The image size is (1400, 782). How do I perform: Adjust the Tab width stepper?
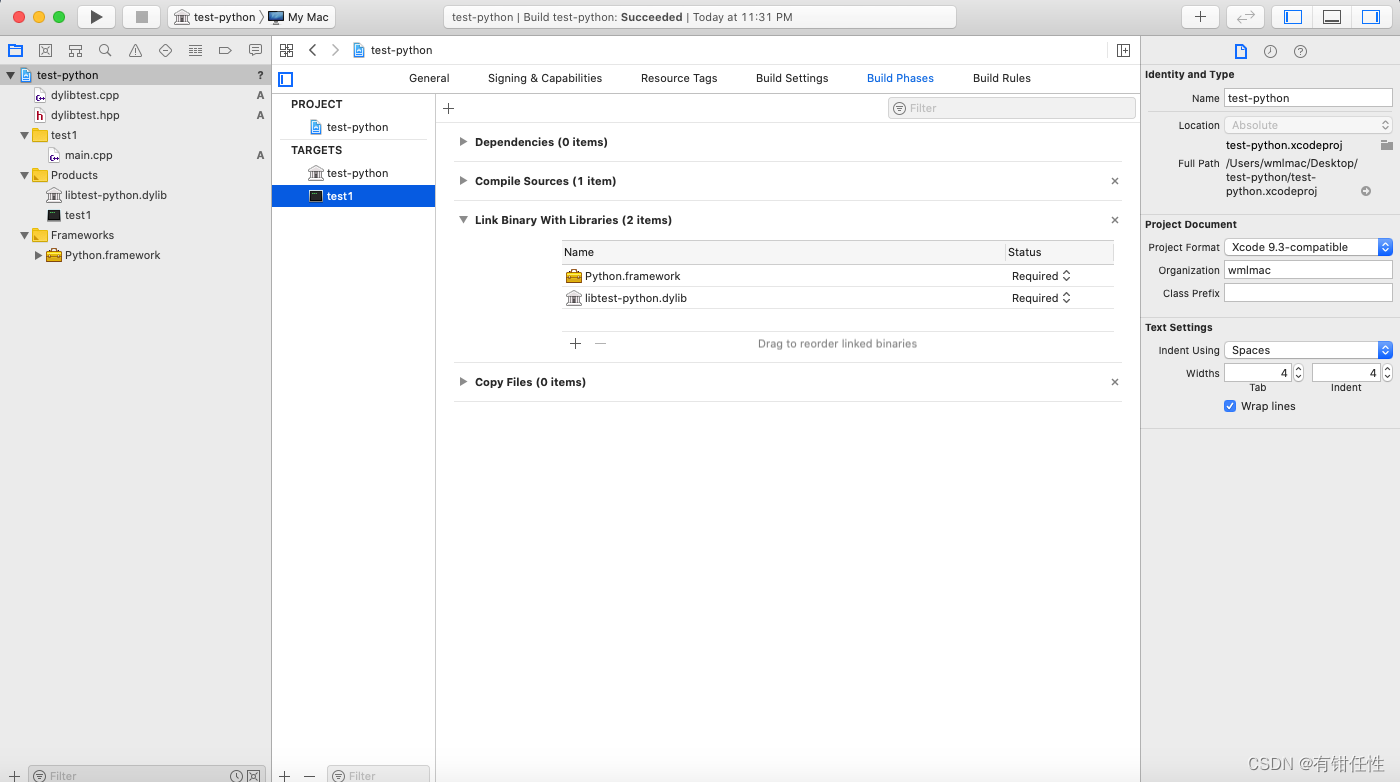tap(1298, 373)
